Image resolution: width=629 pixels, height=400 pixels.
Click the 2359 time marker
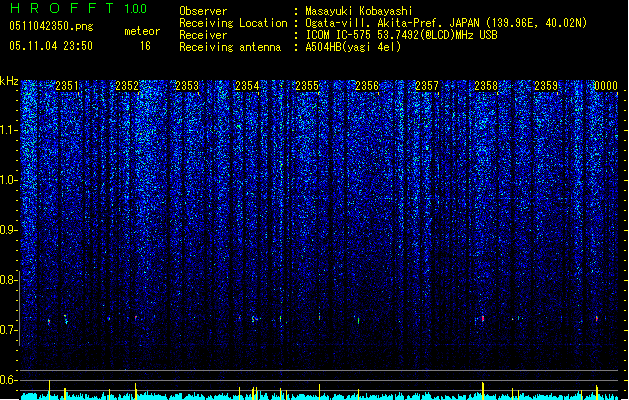[x=546, y=86]
